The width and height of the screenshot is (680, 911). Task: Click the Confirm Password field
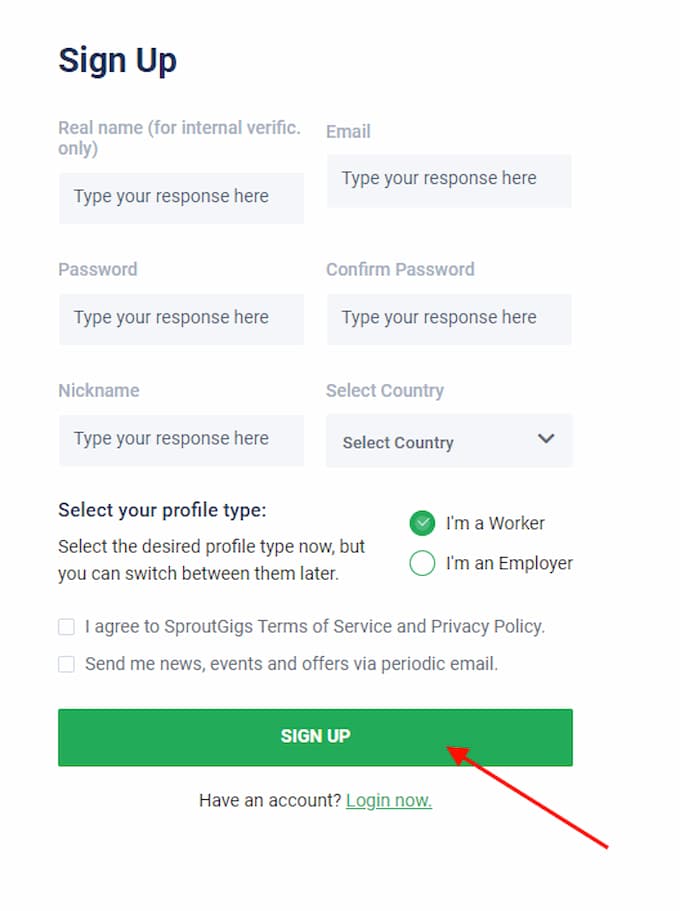(x=448, y=319)
